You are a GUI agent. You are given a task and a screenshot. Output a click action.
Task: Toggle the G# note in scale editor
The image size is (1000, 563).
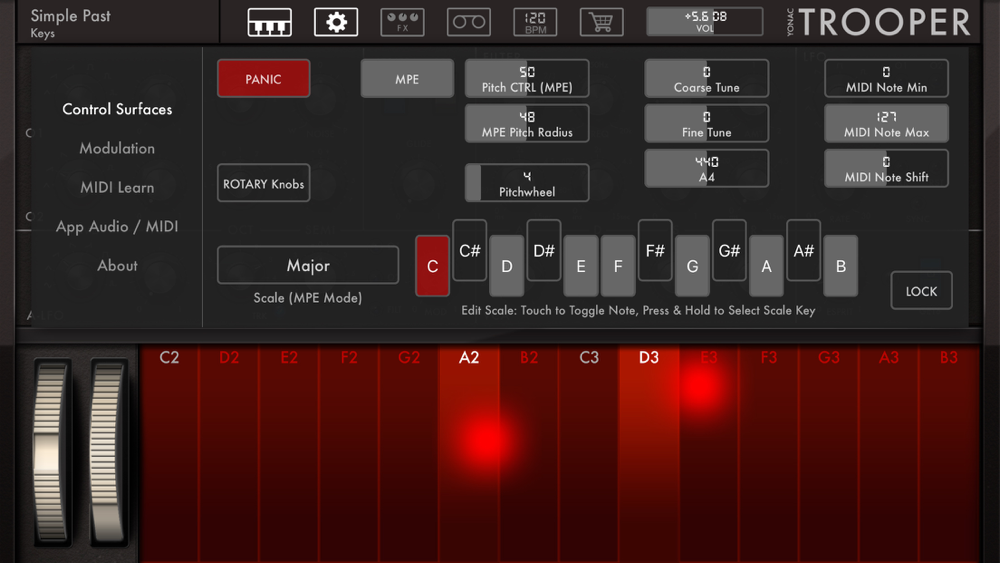click(x=730, y=250)
